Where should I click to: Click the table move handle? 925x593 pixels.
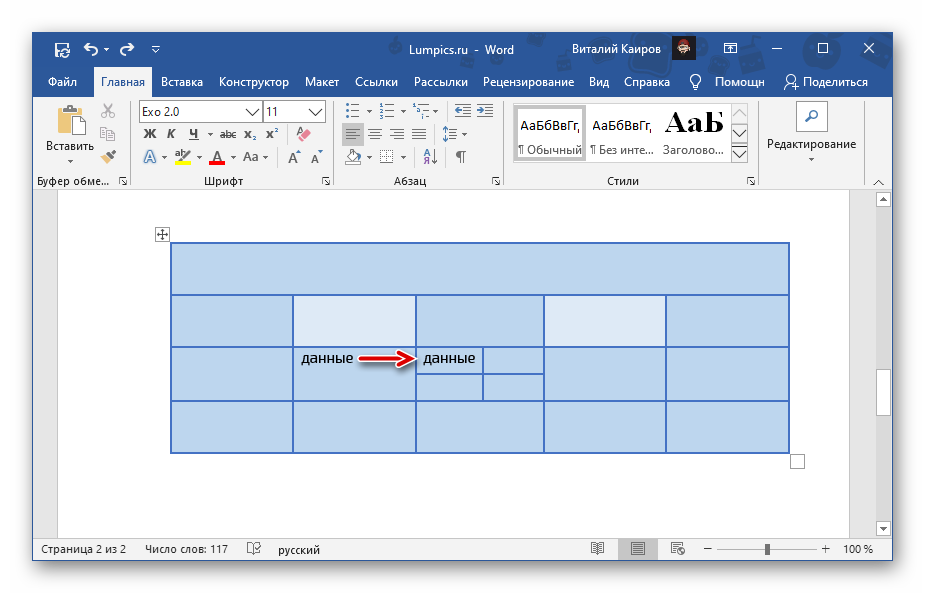pyautogui.click(x=162, y=235)
